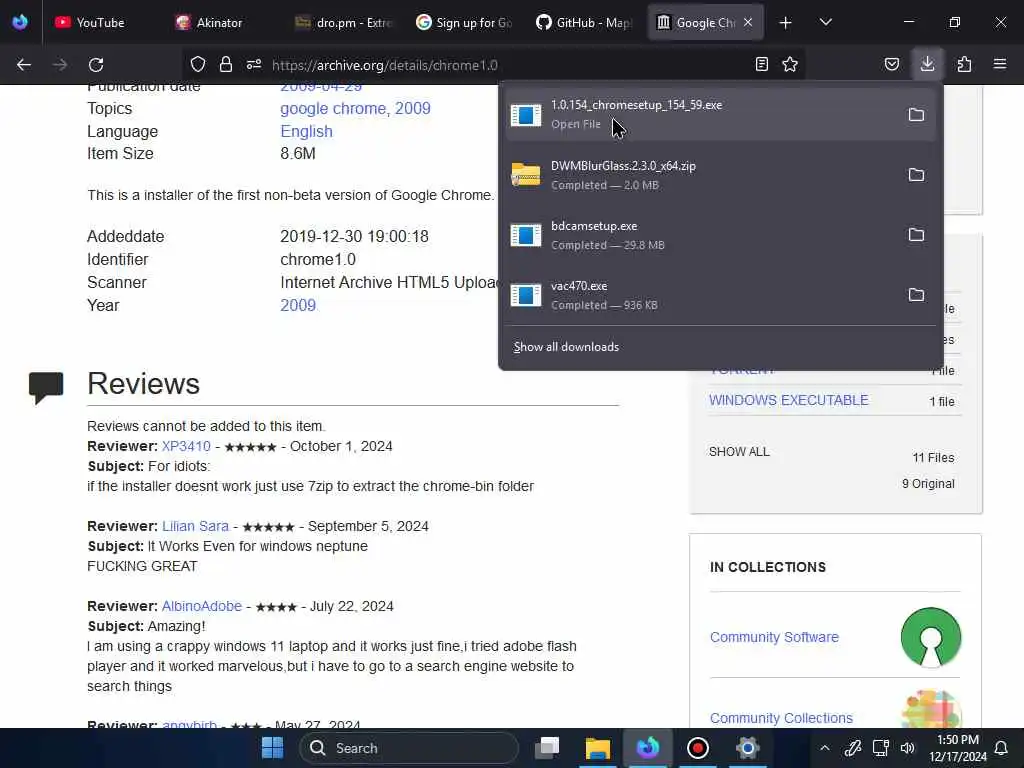Open the volume speaker icon
This screenshot has width=1024, height=768.
pos(908,748)
